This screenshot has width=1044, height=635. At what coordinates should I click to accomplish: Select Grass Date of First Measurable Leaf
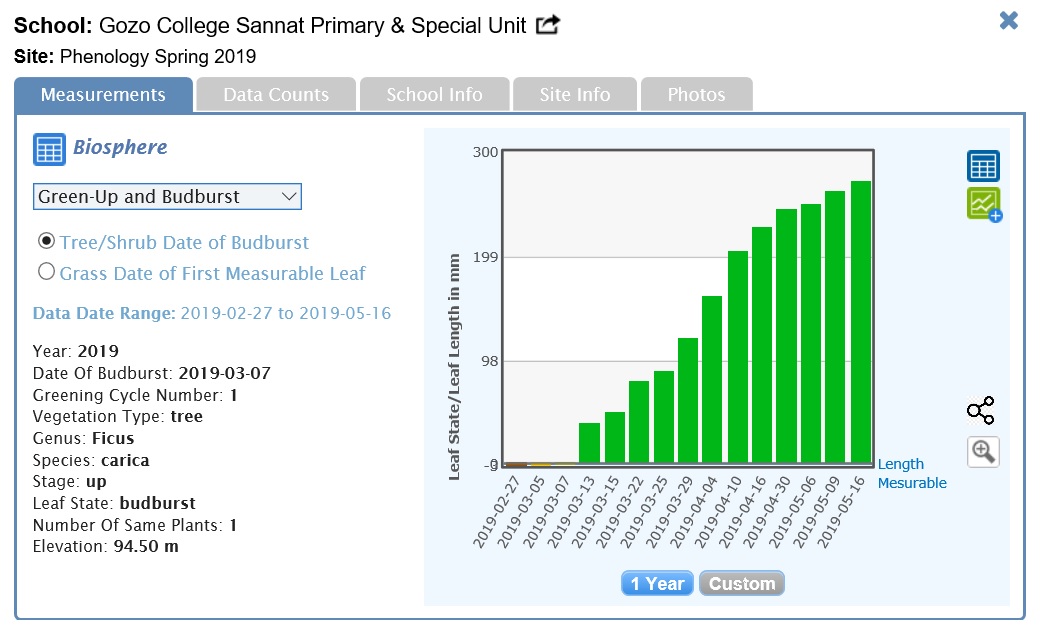[x=46, y=272]
